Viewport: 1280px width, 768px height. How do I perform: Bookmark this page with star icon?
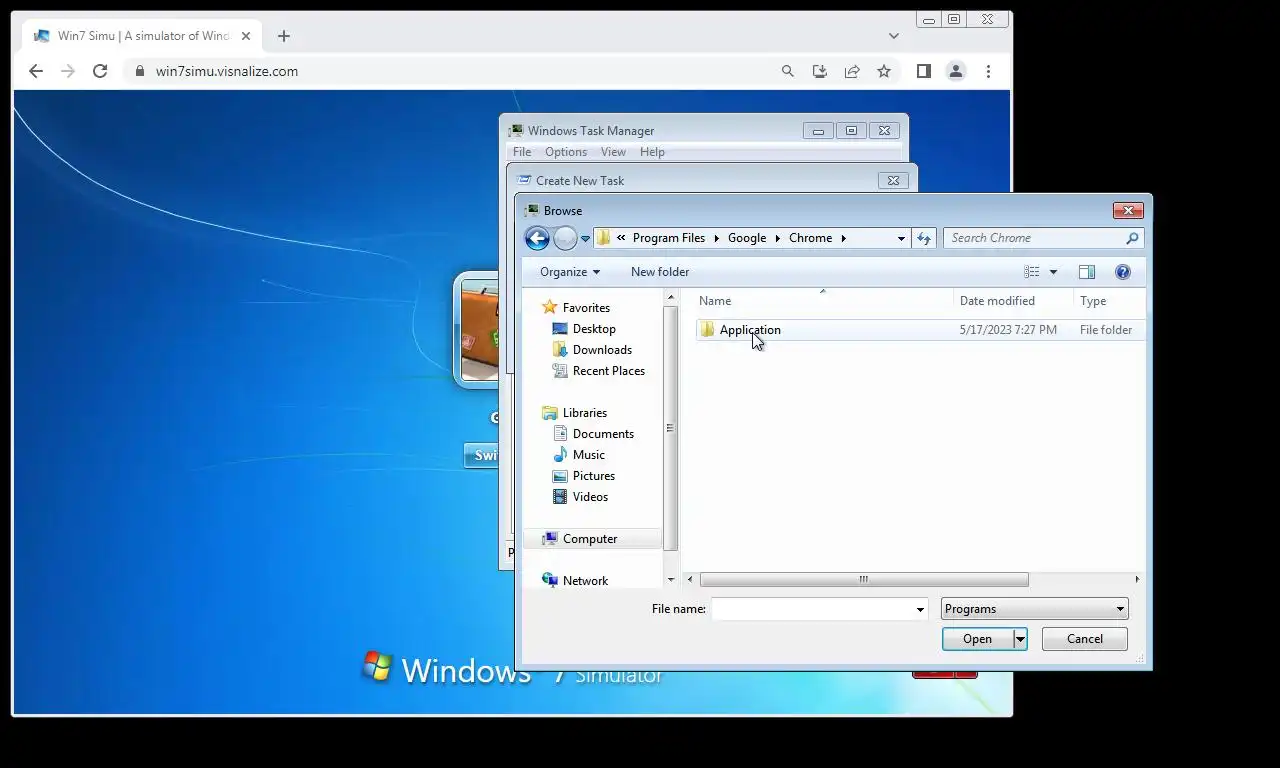[884, 71]
